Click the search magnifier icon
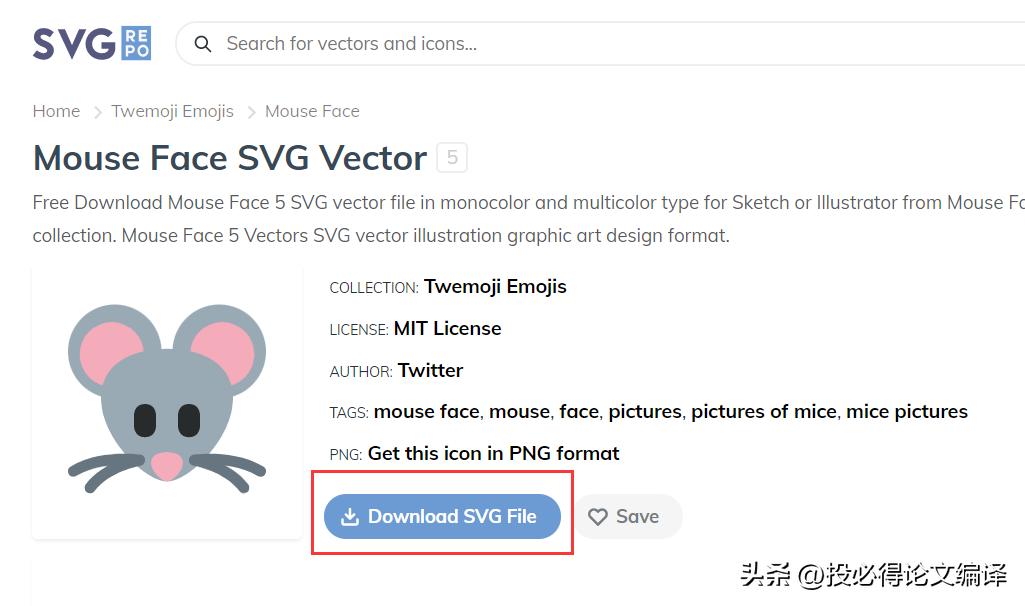The width and height of the screenshot is (1025, 606). click(x=203, y=44)
